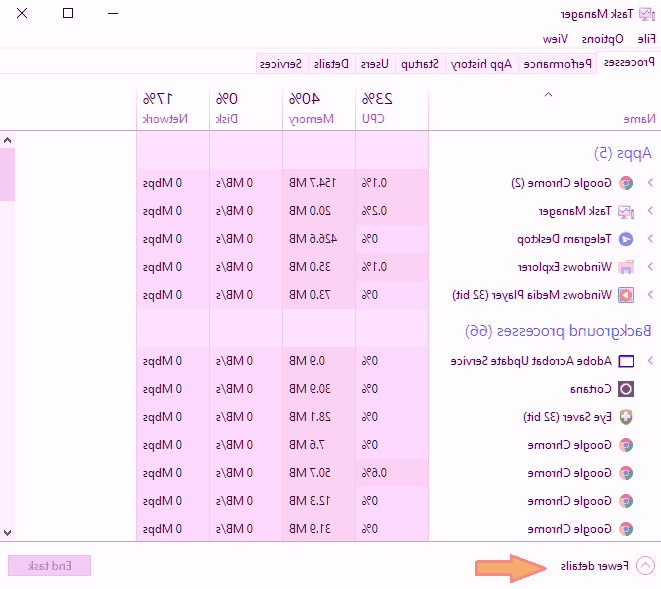Expand the Adobe Acrobat Update Service entry

point(650,361)
